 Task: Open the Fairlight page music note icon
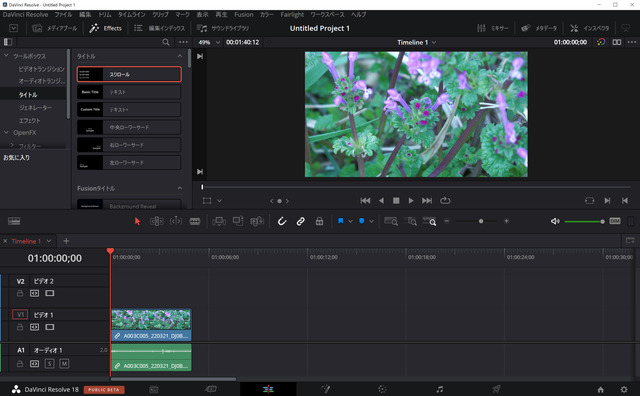pos(439,389)
